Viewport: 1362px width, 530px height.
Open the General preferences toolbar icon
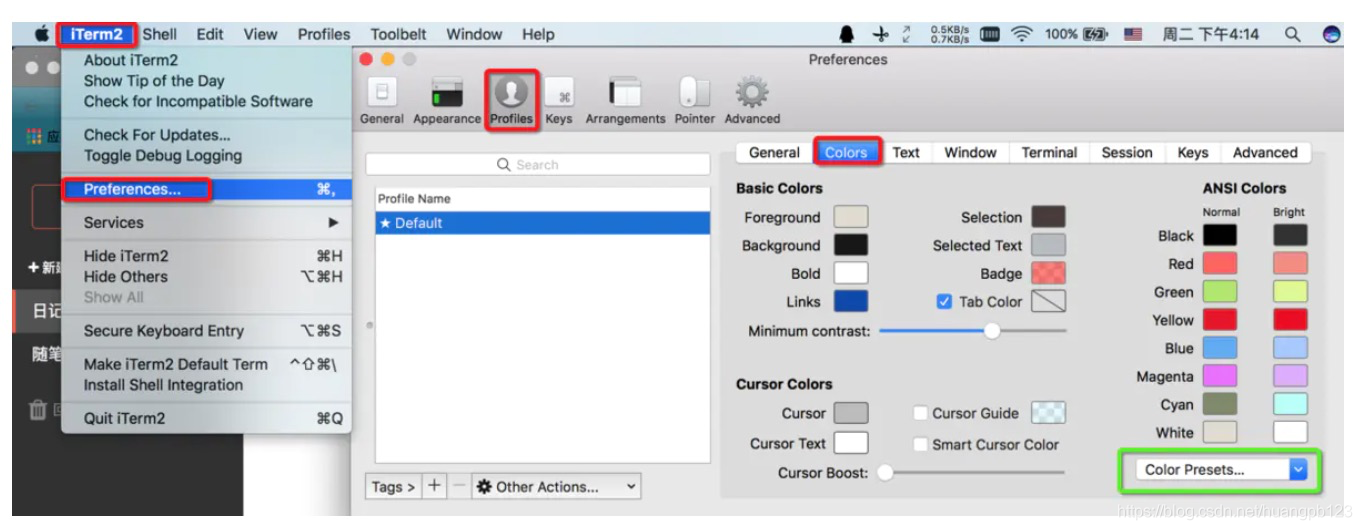tap(382, 102)
